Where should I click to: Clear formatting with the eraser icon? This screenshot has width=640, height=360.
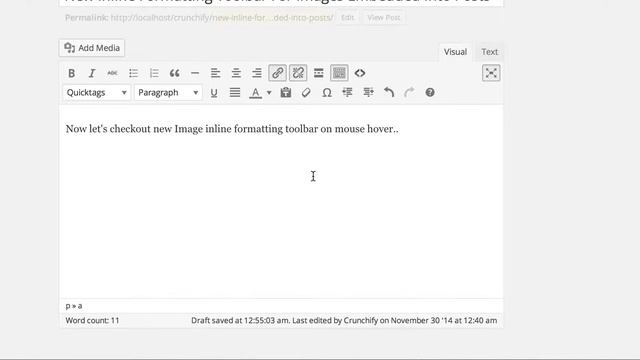(x=306, y=93)
